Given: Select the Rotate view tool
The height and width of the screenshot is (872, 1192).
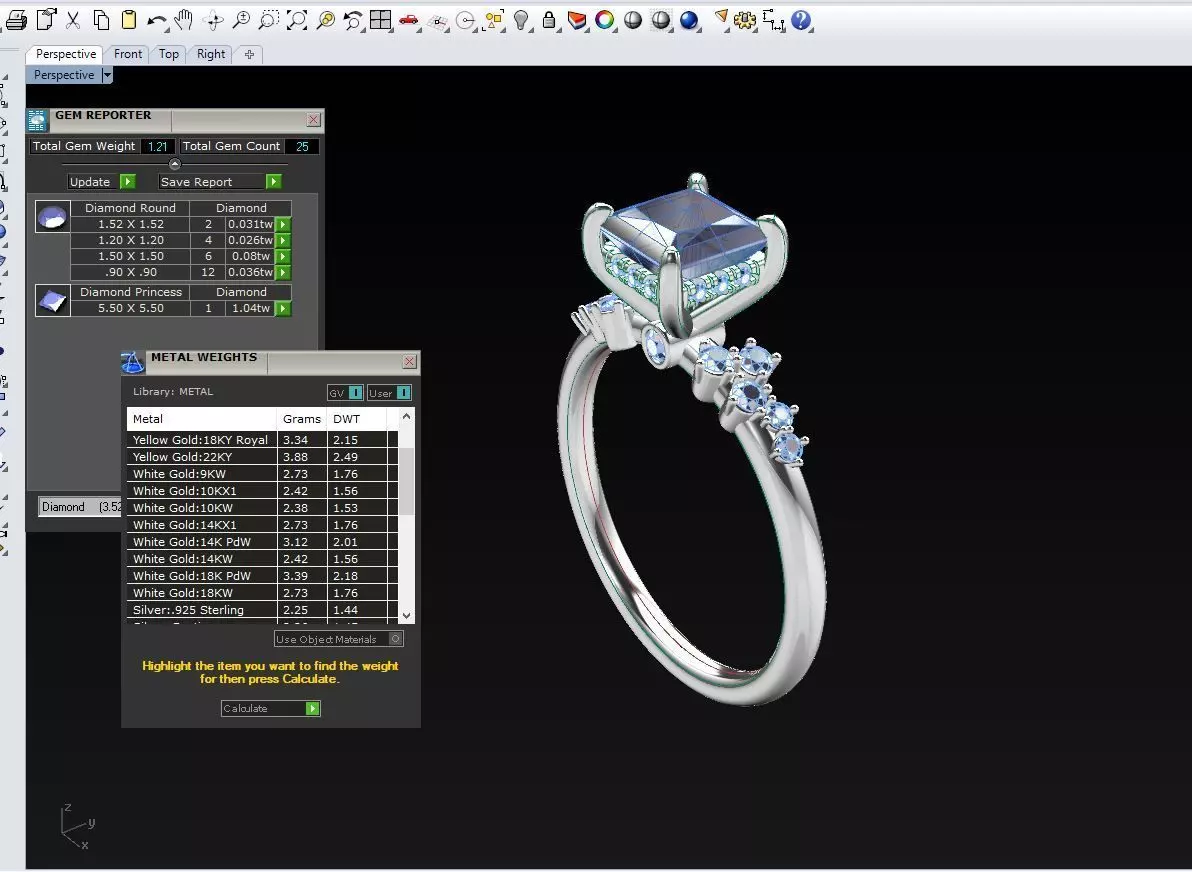Looking at the screenshot, I should tap(214, 21).
